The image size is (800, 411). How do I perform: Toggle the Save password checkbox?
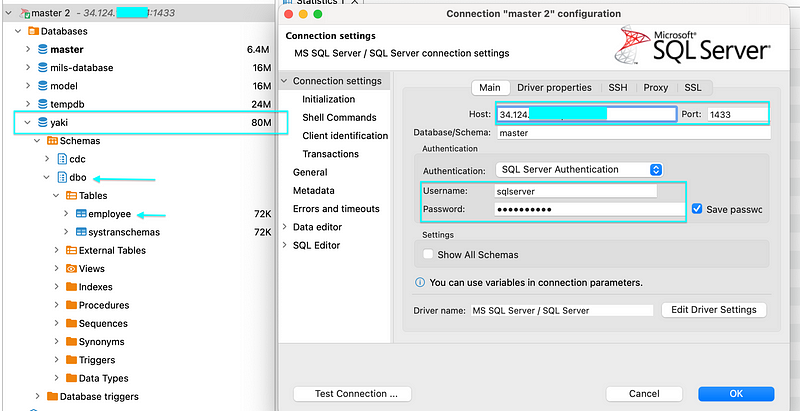click(698, 209)
